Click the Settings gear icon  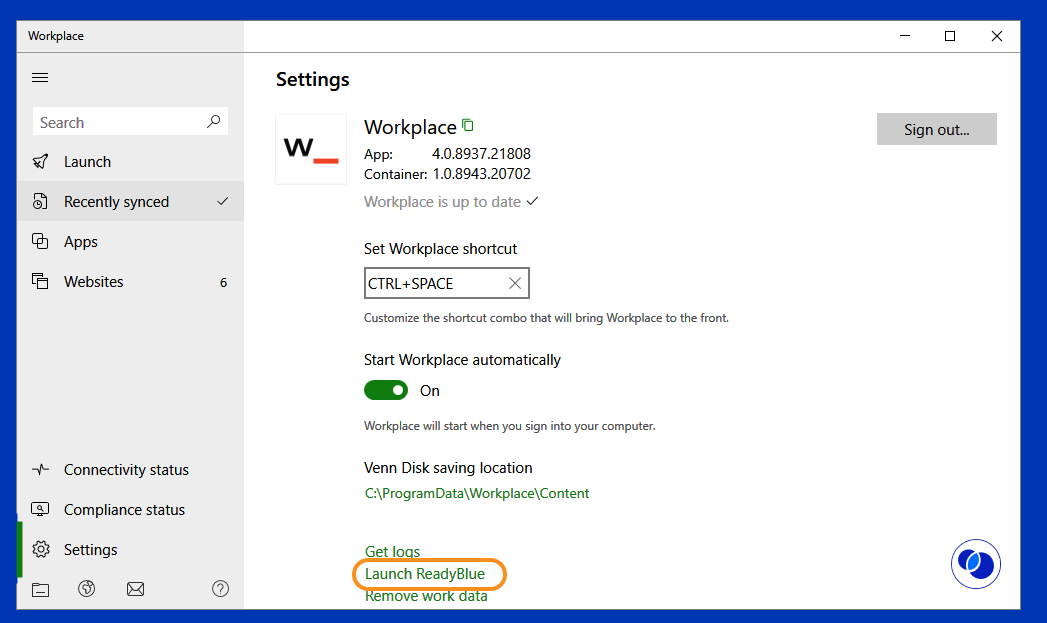[x=41, y=550]
